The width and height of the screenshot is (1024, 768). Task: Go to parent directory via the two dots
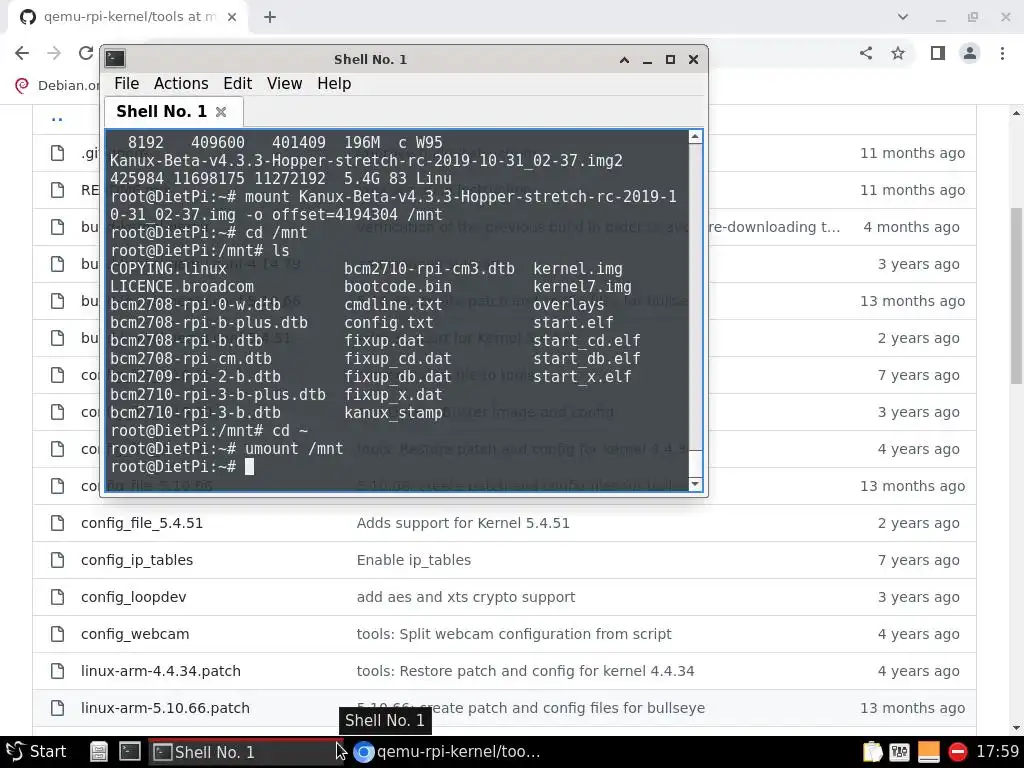coord(57,119)
